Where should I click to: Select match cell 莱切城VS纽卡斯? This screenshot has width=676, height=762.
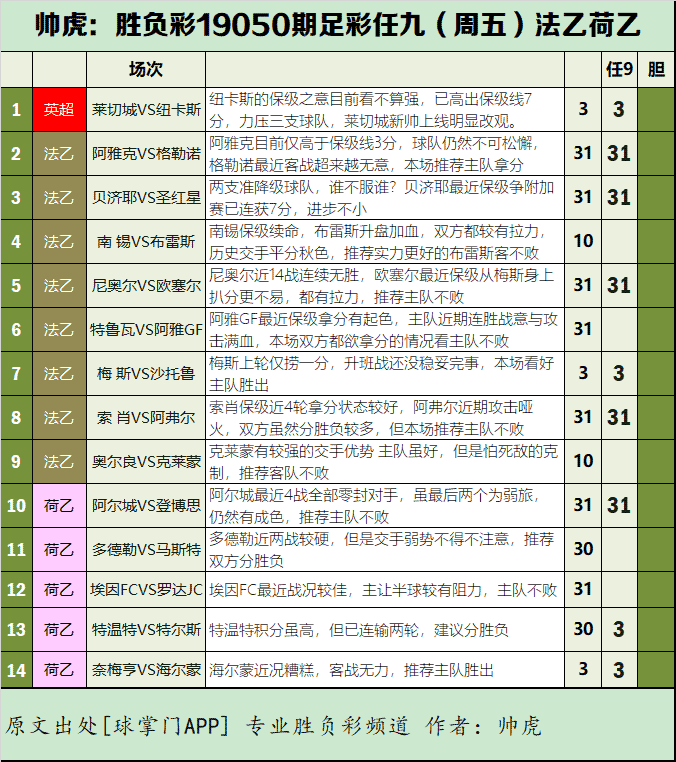pyautogui.click(x=146, y=109)
